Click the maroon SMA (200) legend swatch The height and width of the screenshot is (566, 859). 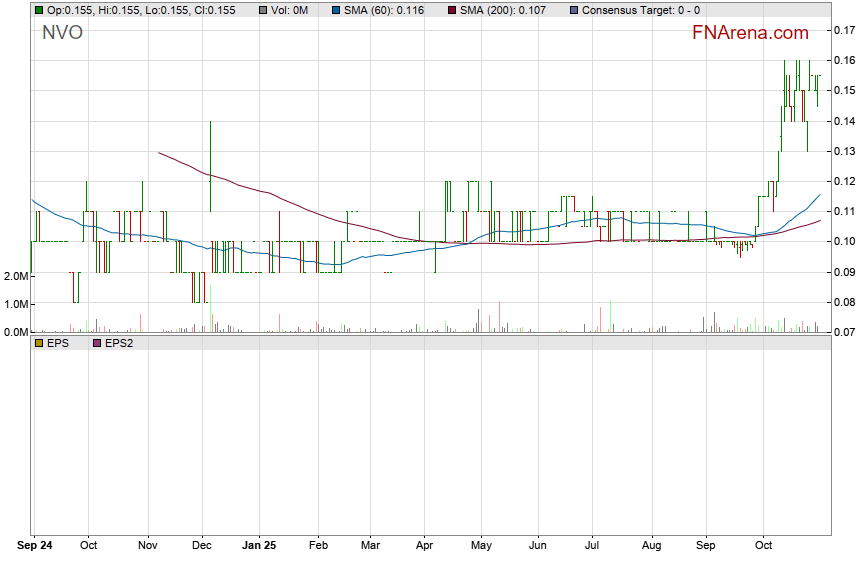451,10
